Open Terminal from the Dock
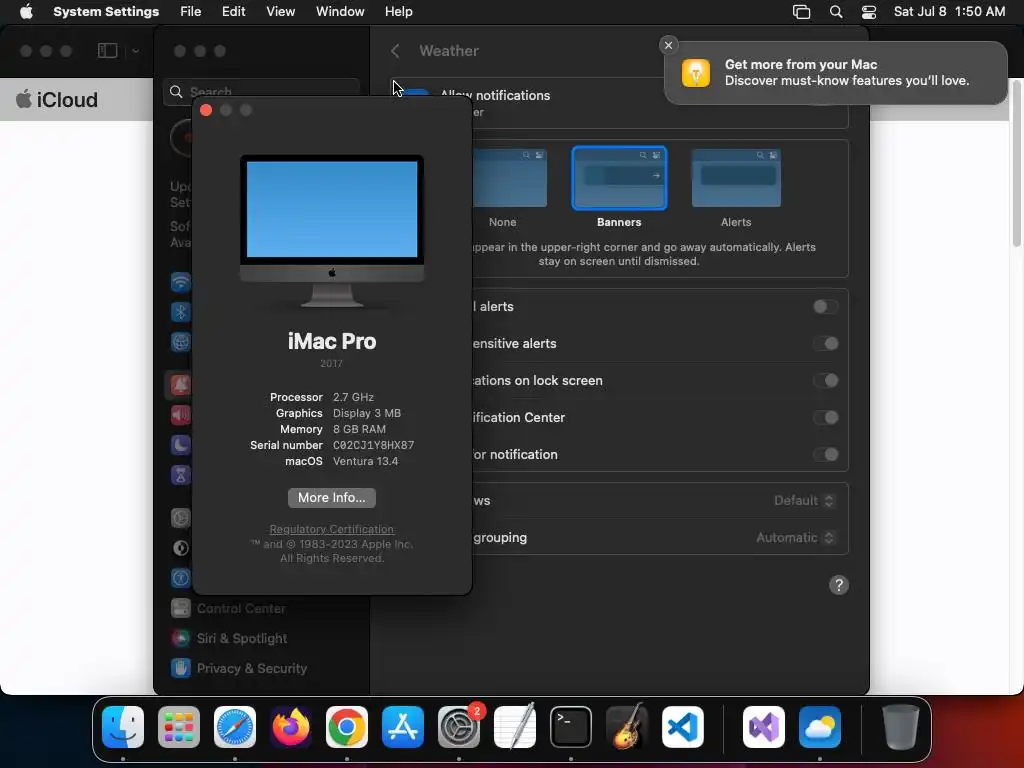 tap(571, 727)
